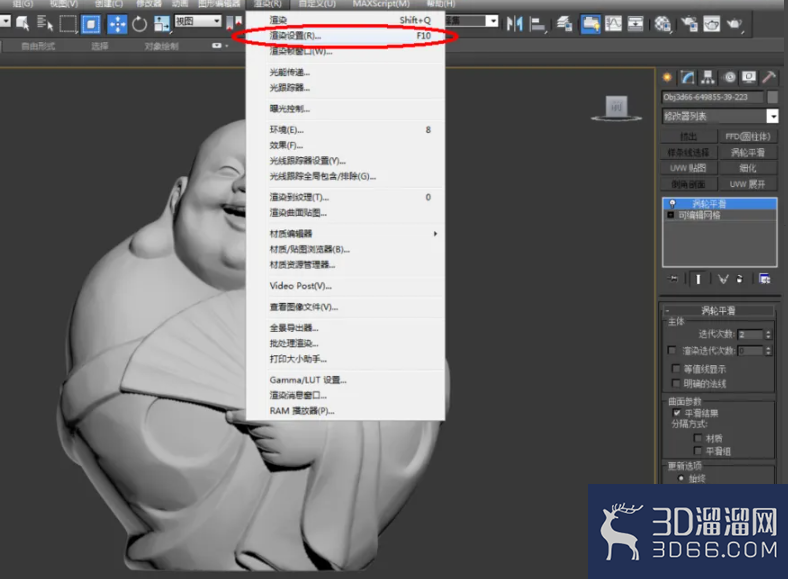Click the object name input field

713,97
